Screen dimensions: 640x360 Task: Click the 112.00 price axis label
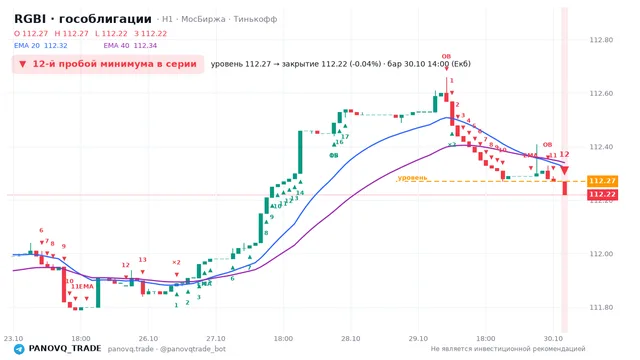click(x=601, y=254)
